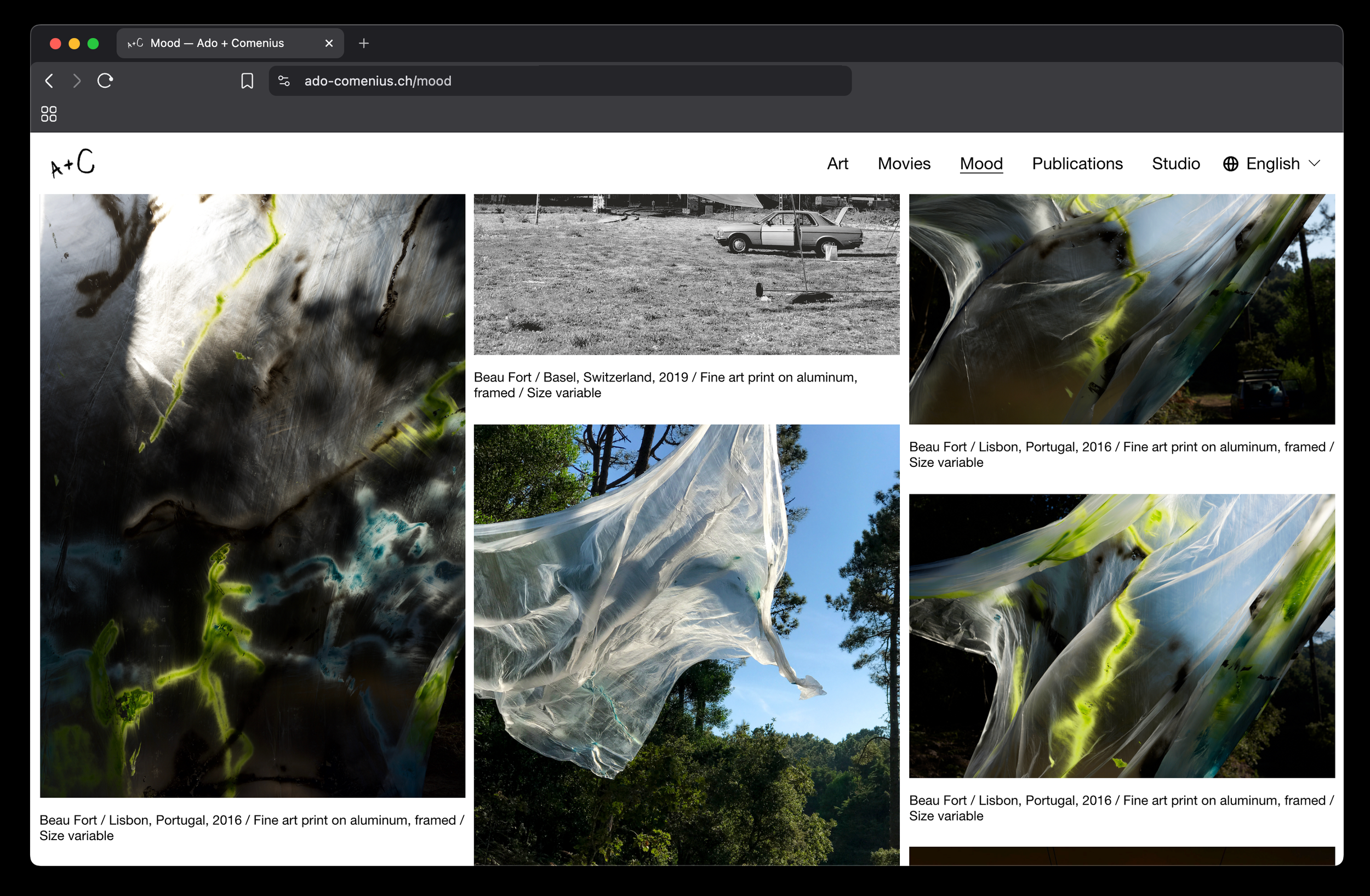Click the red window close button
The width and height of the screenshot is (1370, 896).
point(55,44)
